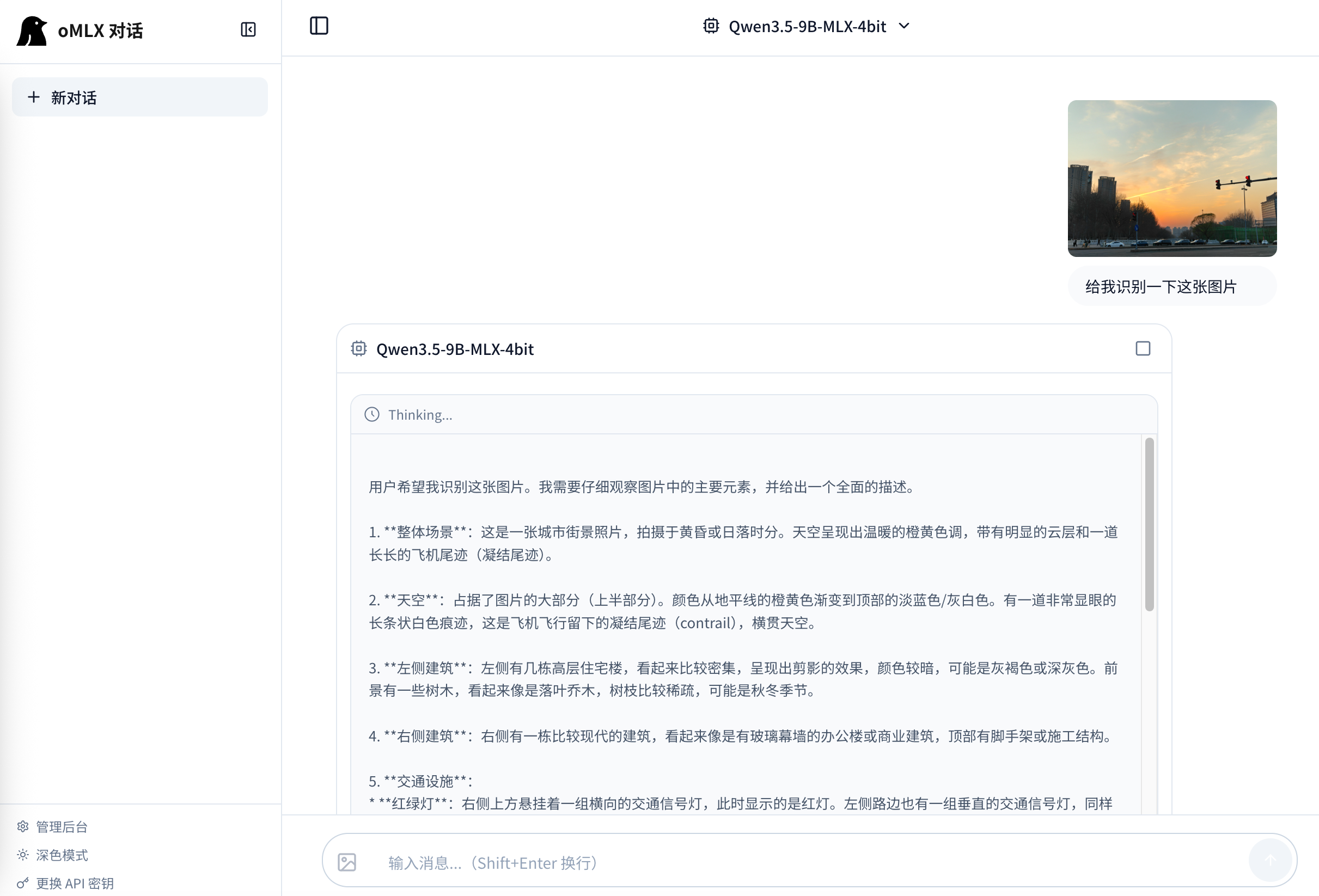Image resolution: width=1319 pixels, height=896 pixels.
Task: Collapse the Thinking section
Action: (x=419, y=414)
